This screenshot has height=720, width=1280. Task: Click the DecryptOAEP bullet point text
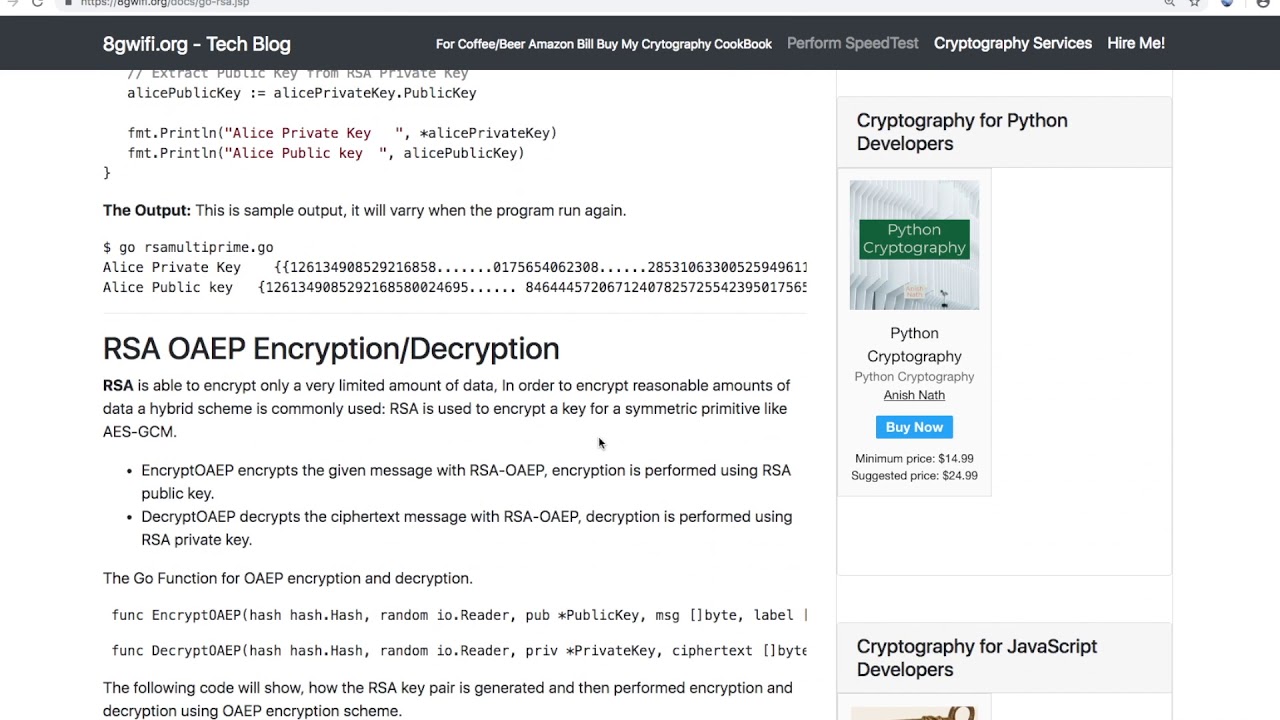point(467,528)
